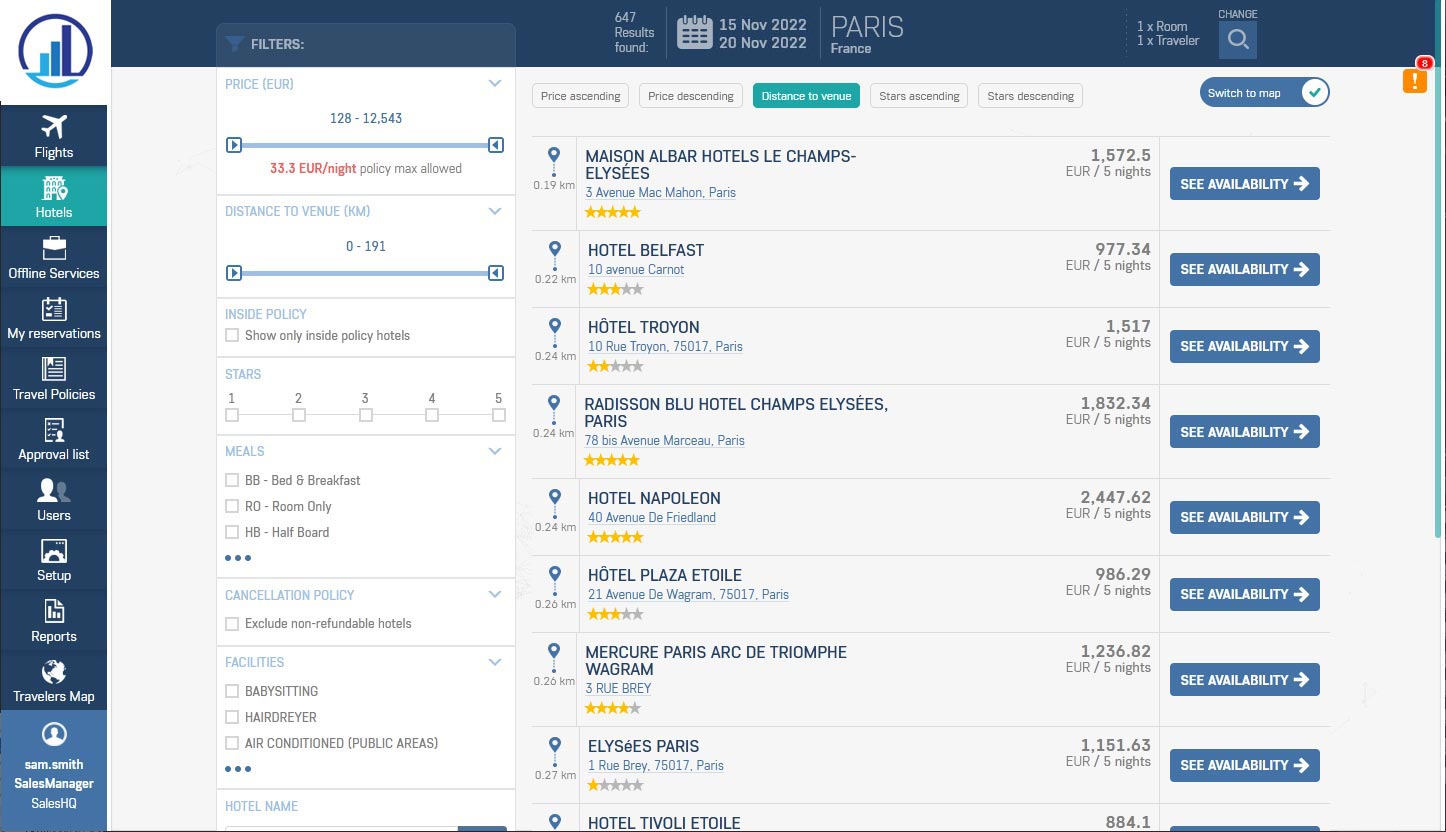
Task: Open 40 Avenue De Friedland address link
Action: (651, 518)
